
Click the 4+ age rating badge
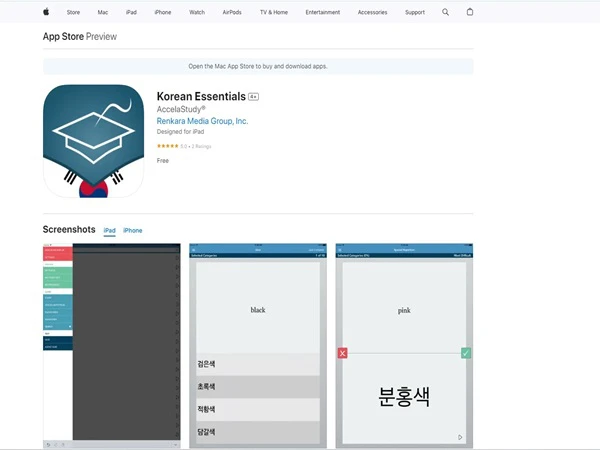253,97
